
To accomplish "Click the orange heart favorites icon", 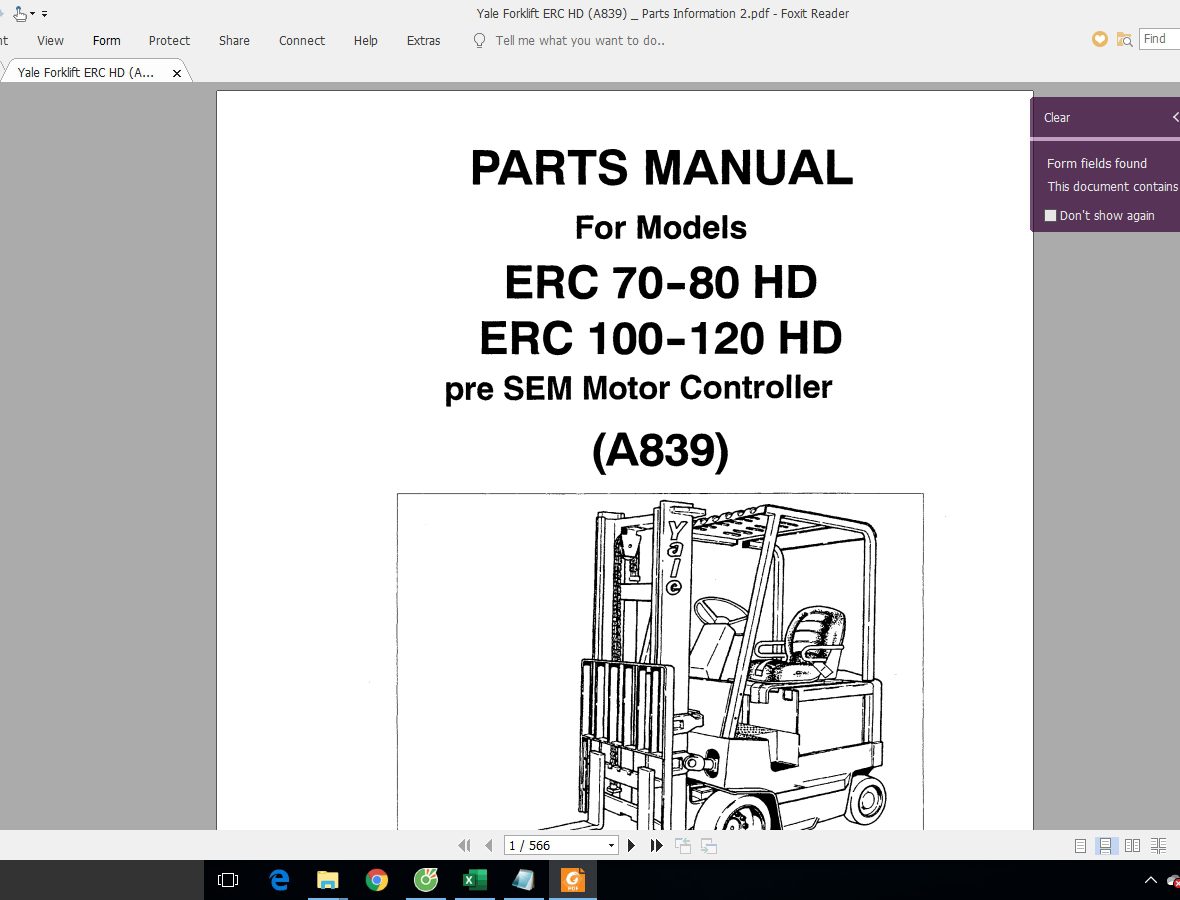I will pyautogui.click(x=1099, y=39).
